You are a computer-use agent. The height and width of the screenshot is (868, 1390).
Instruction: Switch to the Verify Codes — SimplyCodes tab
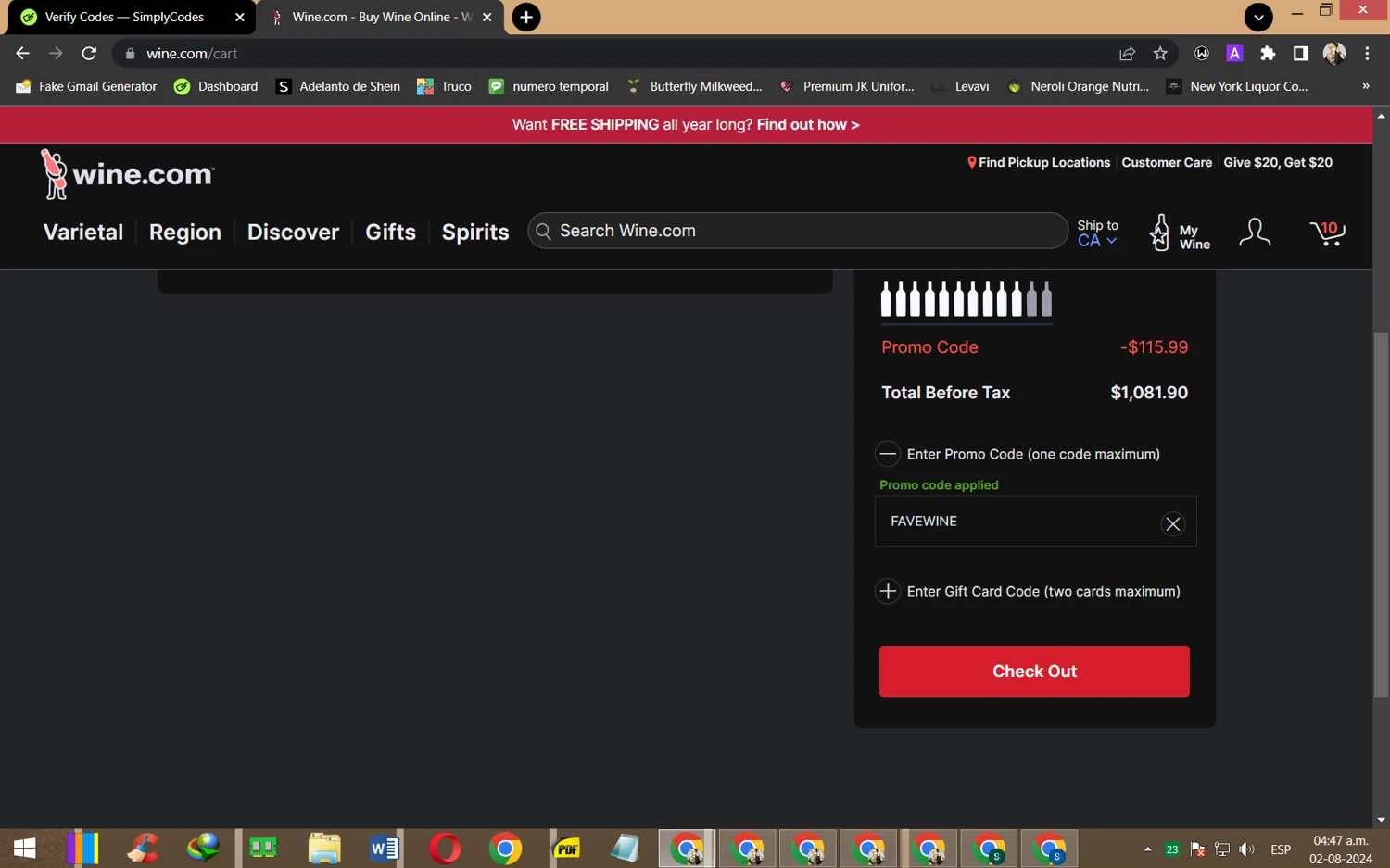click(130, 18)
